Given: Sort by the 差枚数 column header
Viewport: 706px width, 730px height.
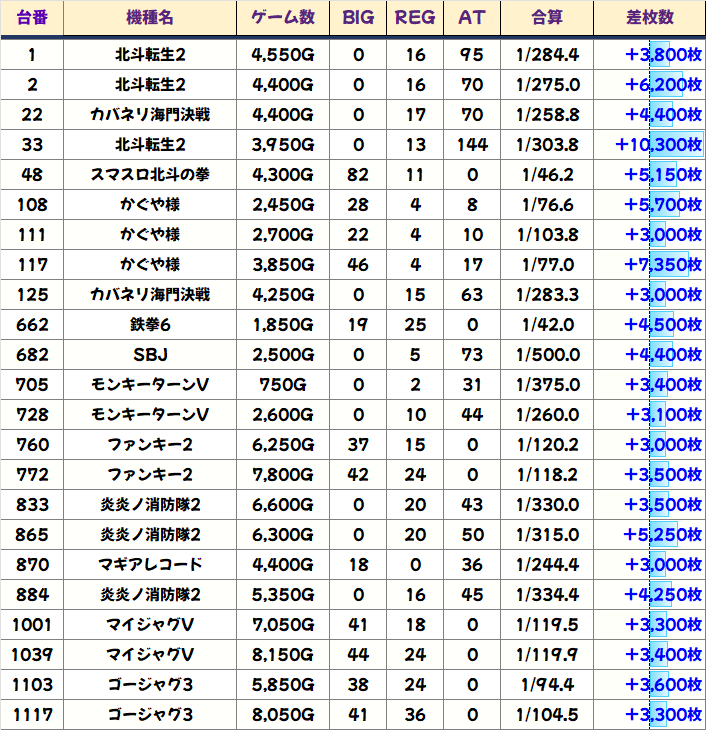Looking at the screenshot, I should [649, 18].
